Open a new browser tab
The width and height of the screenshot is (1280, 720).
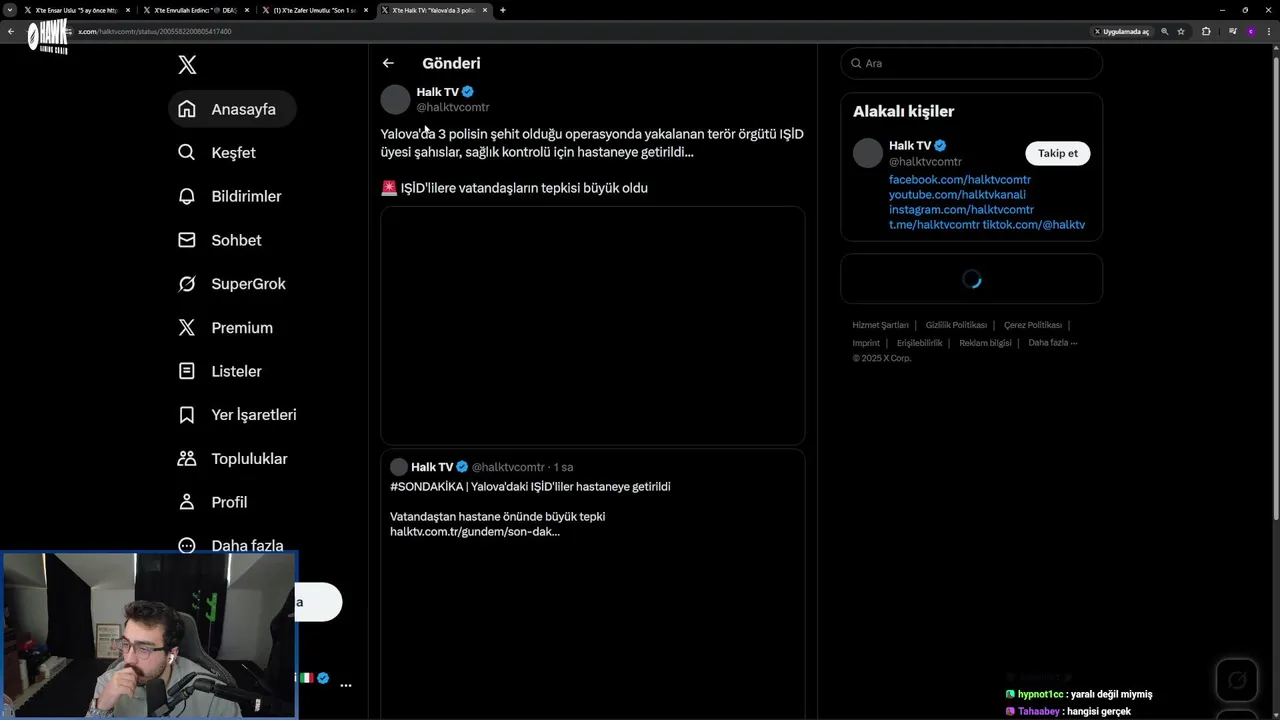click(x=503, y=10)
